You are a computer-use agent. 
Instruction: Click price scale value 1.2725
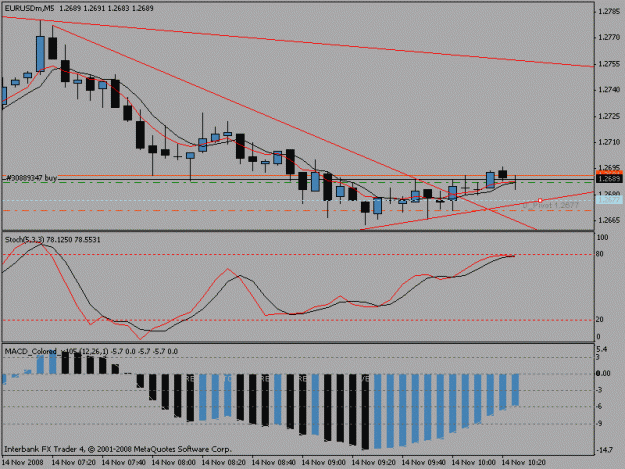609,116
